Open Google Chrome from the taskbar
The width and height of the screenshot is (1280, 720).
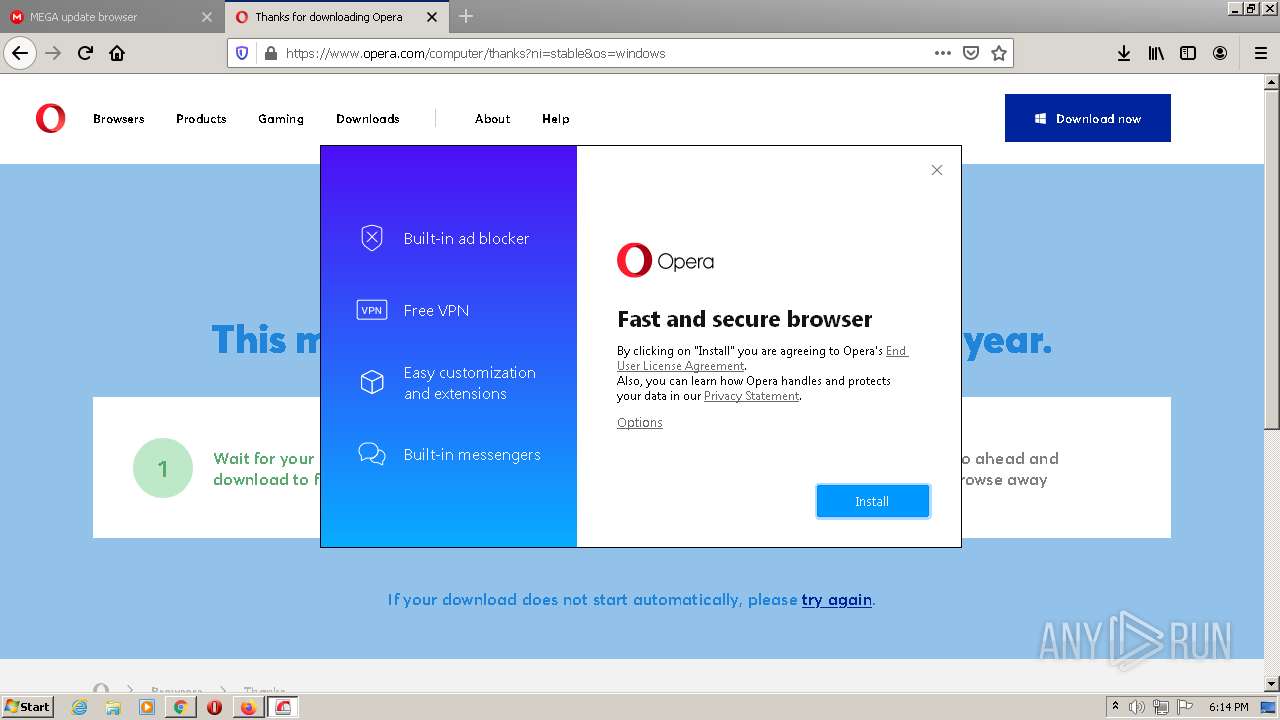pos(180,707)
